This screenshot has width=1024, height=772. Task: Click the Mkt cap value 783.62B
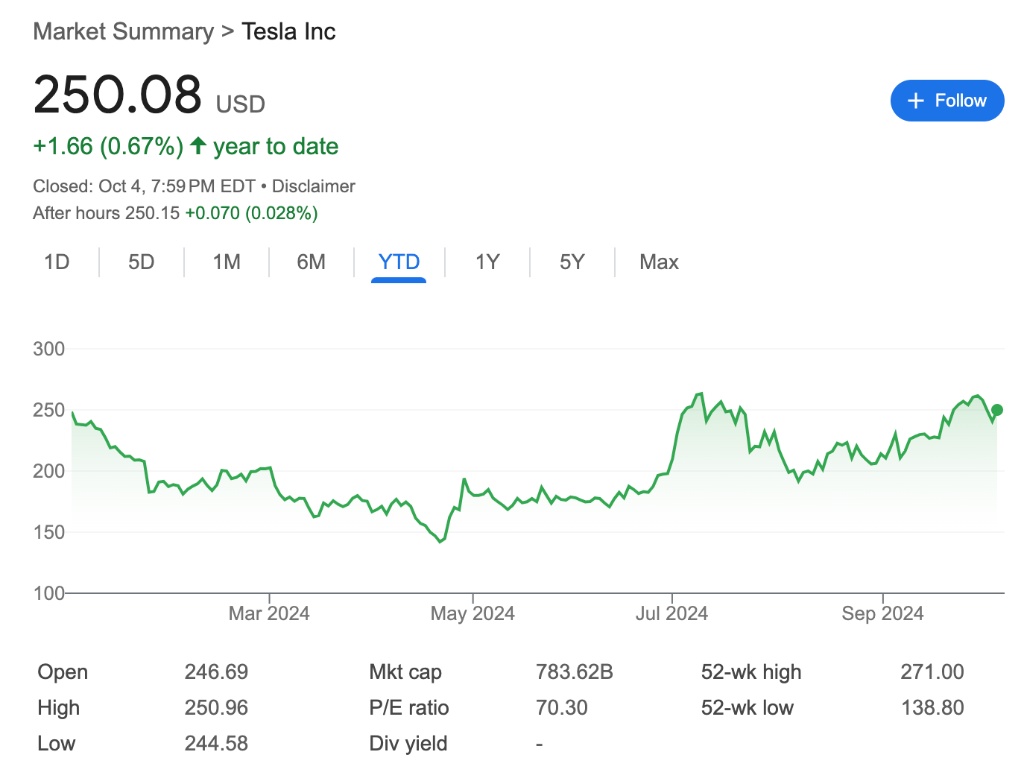tap(574, 672)
